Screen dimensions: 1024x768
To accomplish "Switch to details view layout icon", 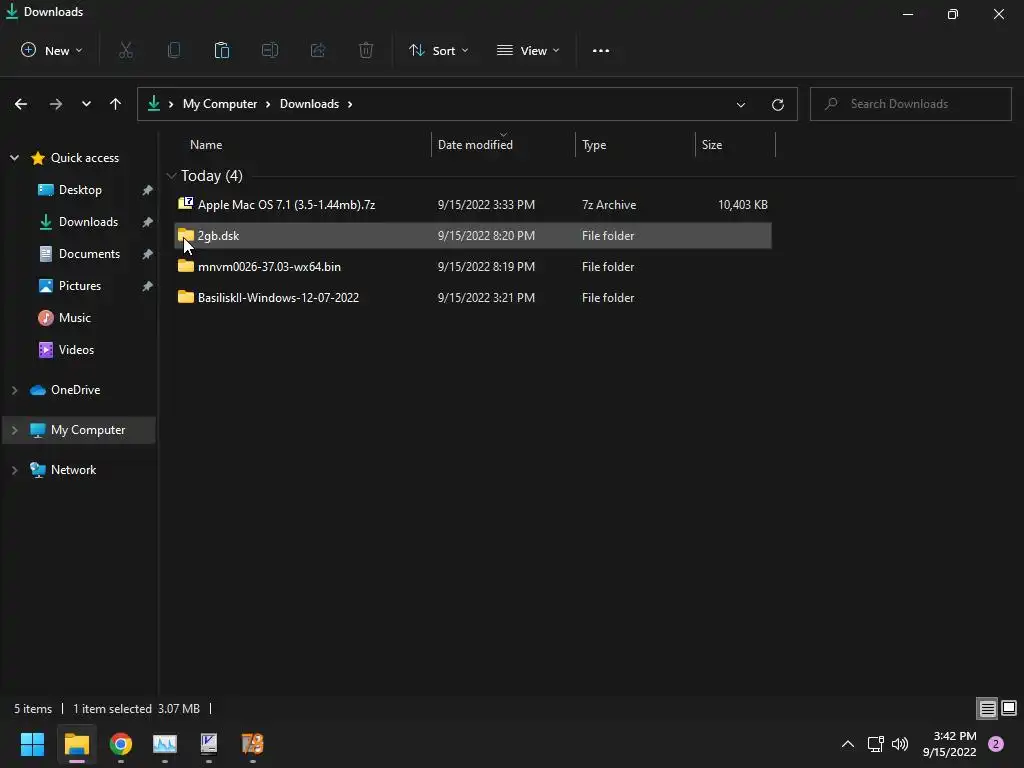I will 987,708.
